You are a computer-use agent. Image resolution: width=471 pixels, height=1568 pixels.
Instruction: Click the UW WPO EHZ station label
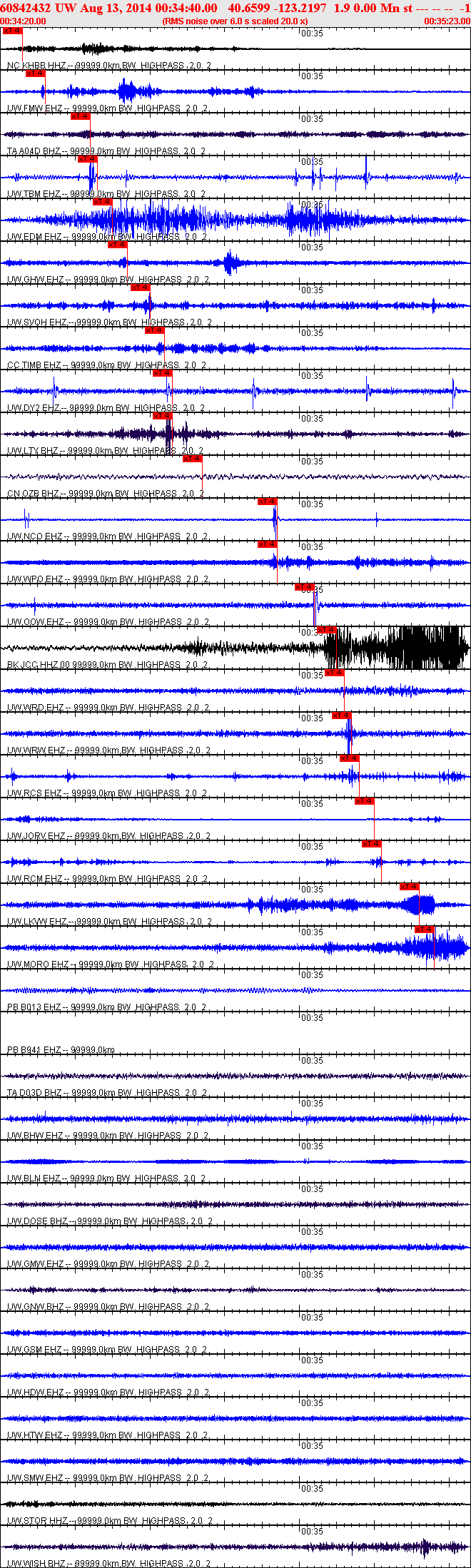[108, 579]
